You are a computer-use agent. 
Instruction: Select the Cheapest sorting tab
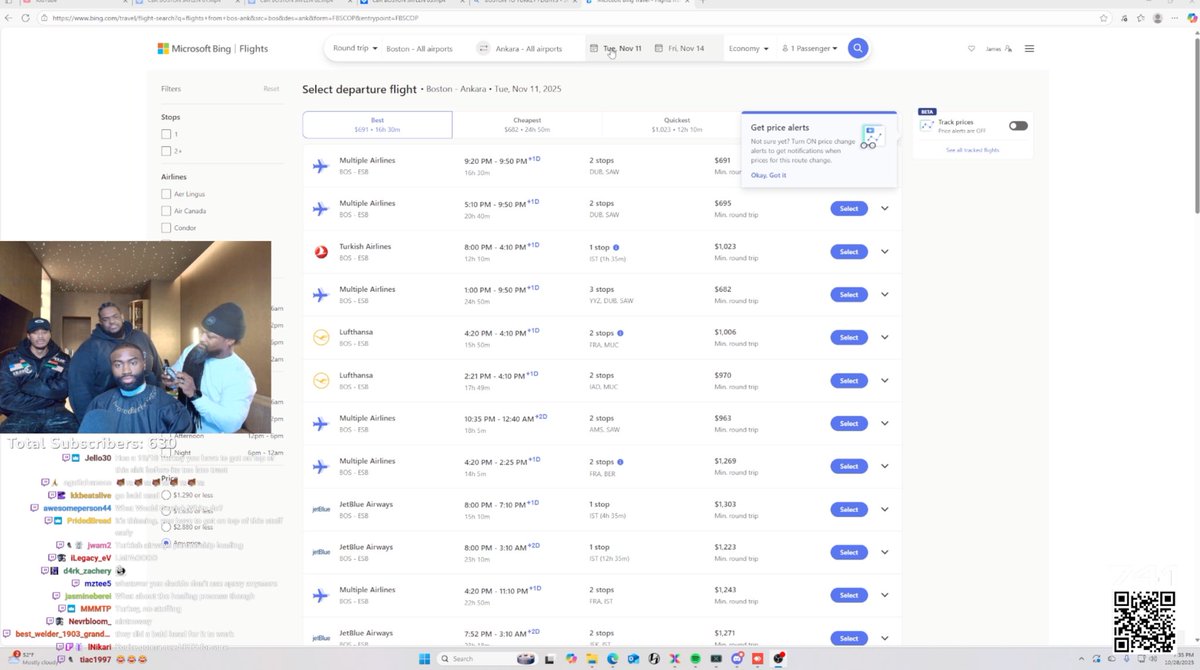tap(527, 125)
